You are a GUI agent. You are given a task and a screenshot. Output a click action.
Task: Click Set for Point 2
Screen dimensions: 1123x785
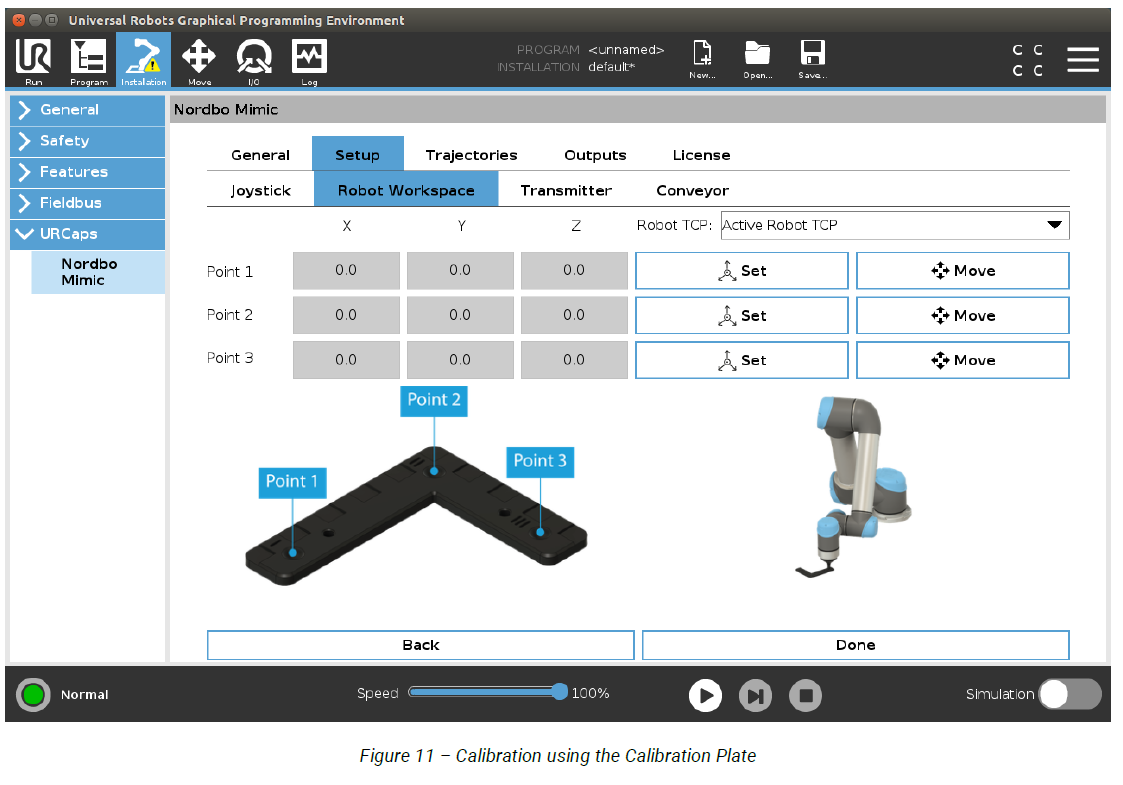[741, 316]
